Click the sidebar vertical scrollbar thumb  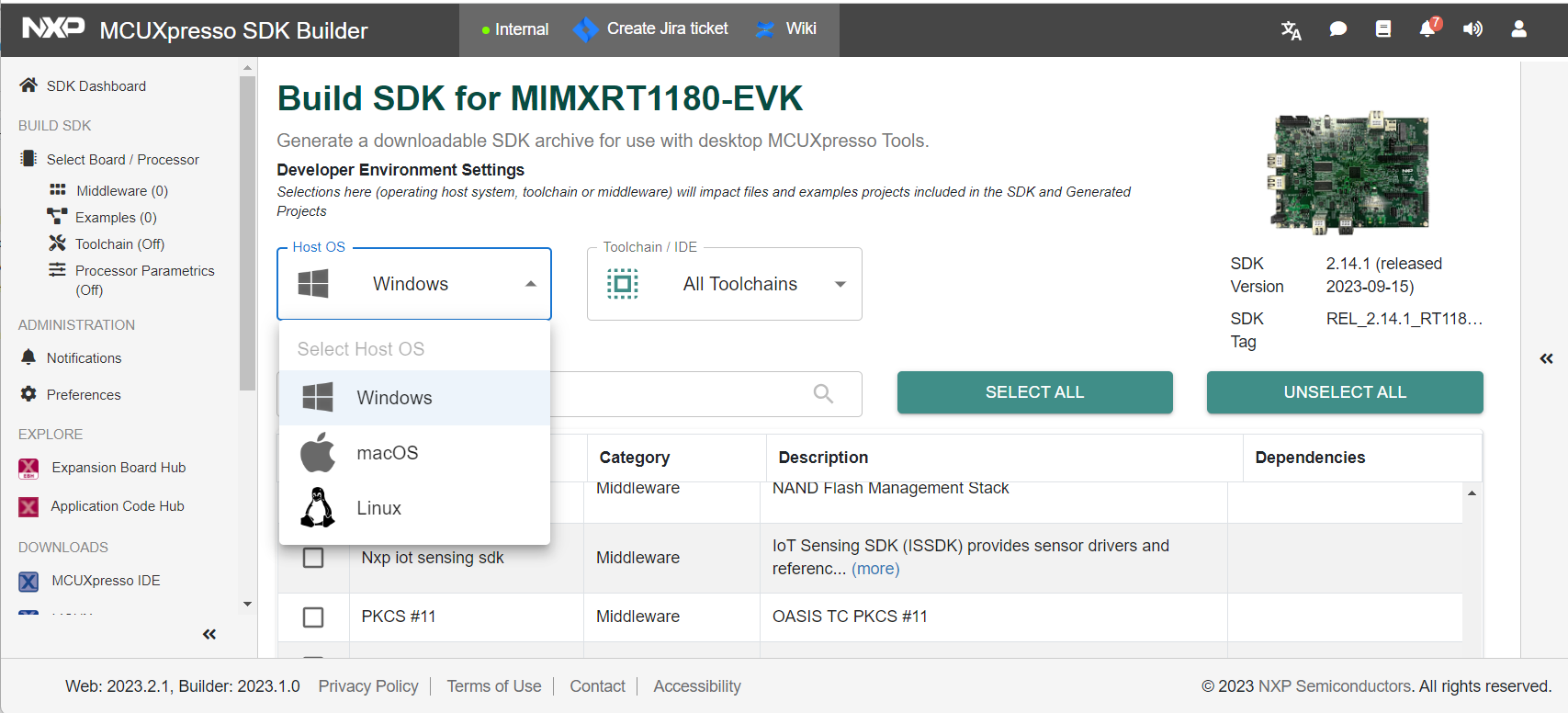(x=247, y=233)
